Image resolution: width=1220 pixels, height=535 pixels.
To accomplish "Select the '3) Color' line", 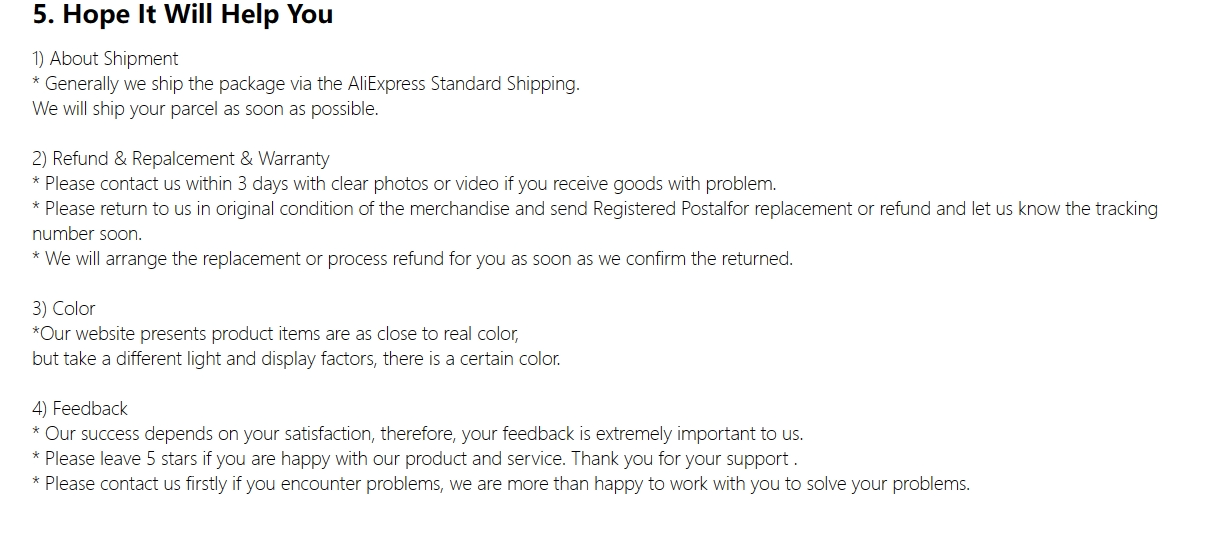I will tap(64, 309).
